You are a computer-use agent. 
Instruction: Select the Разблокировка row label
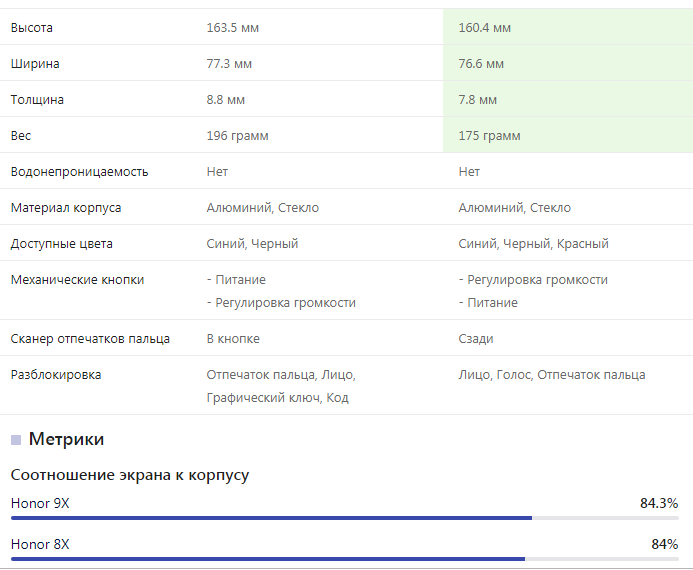point(56,375)
